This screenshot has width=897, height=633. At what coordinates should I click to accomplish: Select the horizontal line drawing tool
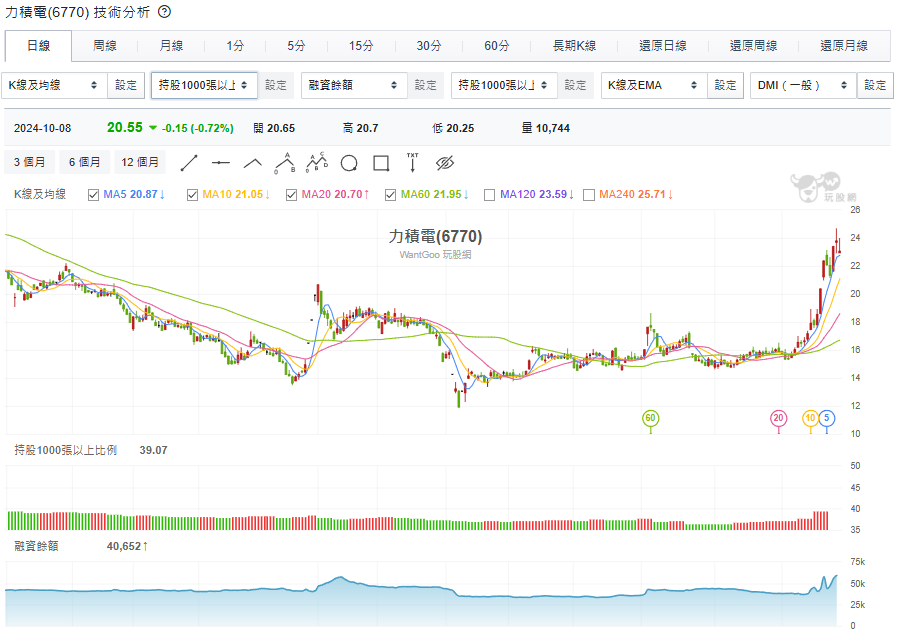coord(220,162)
